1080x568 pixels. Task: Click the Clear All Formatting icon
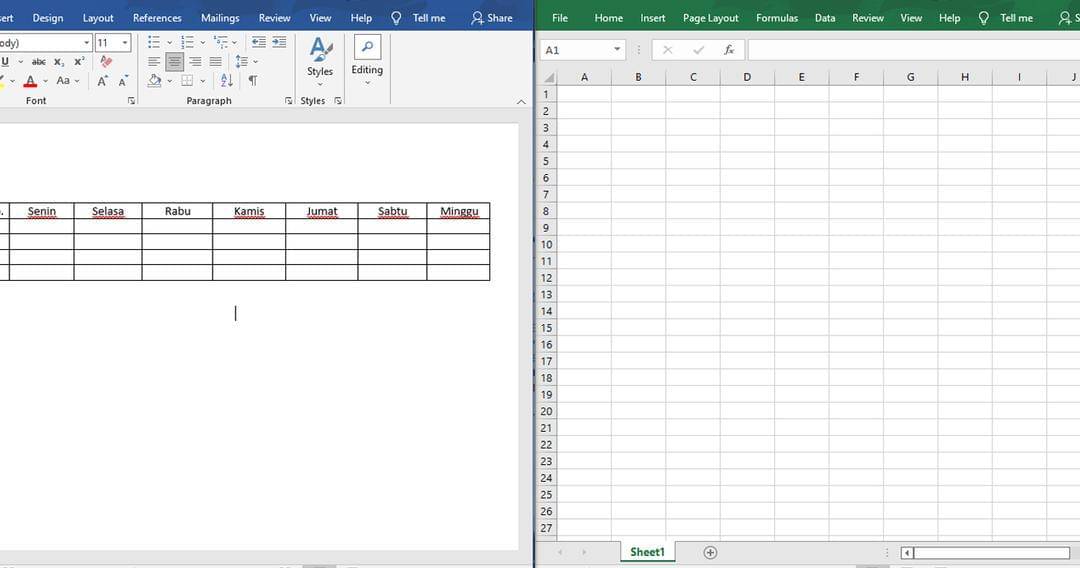(x=107, y=61)
